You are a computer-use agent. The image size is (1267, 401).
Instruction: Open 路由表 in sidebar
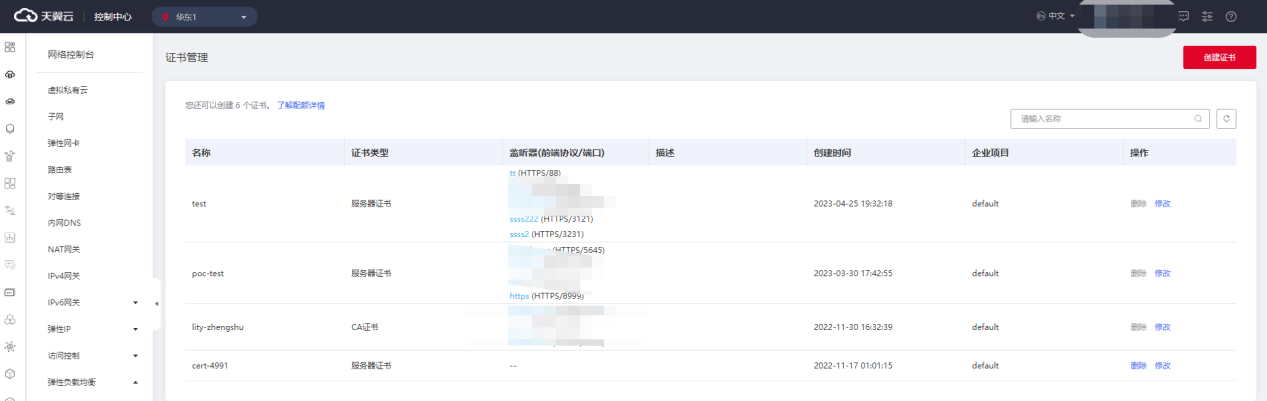[x=60, y=170]
